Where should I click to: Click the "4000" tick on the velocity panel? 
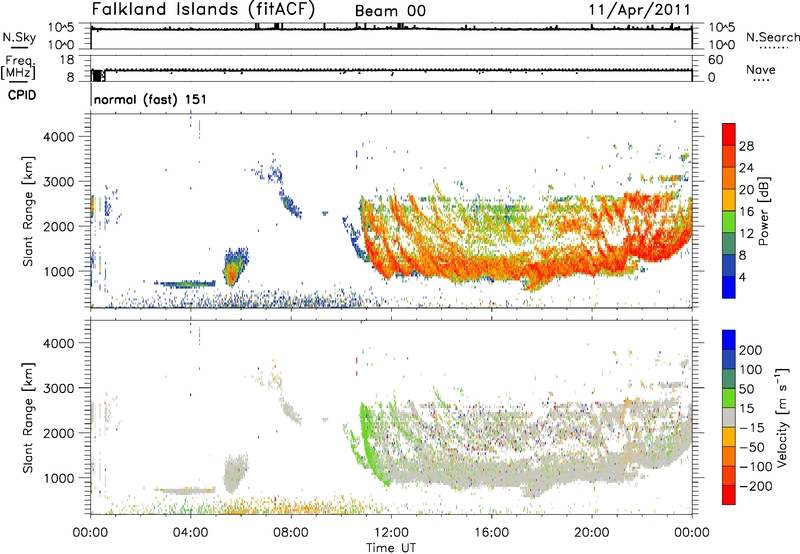pyautogui.click(x=58, y=343)
